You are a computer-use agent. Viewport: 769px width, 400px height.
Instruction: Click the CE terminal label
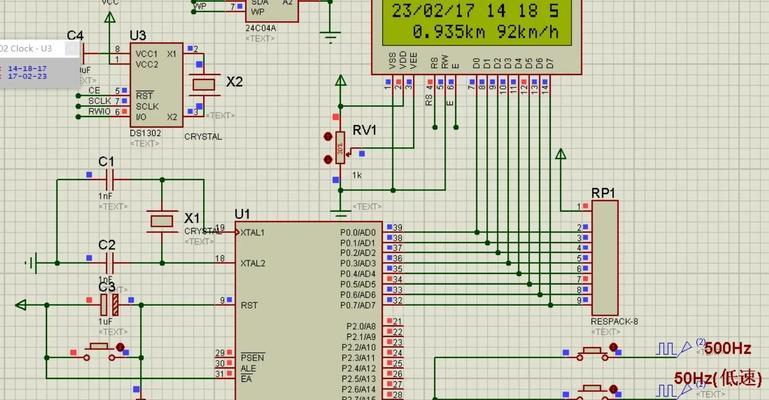[94, 91]
